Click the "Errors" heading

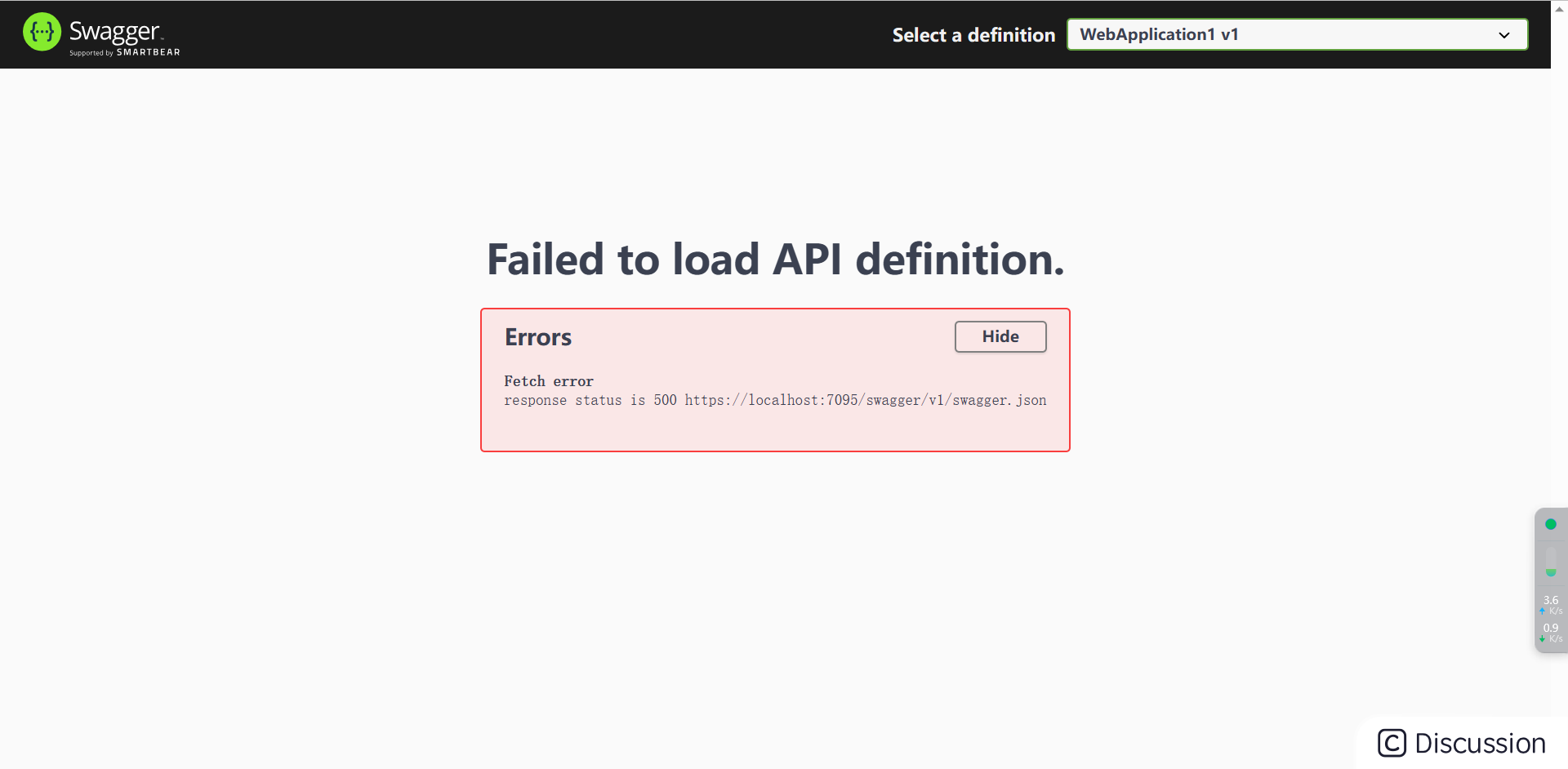coord(538,337)
